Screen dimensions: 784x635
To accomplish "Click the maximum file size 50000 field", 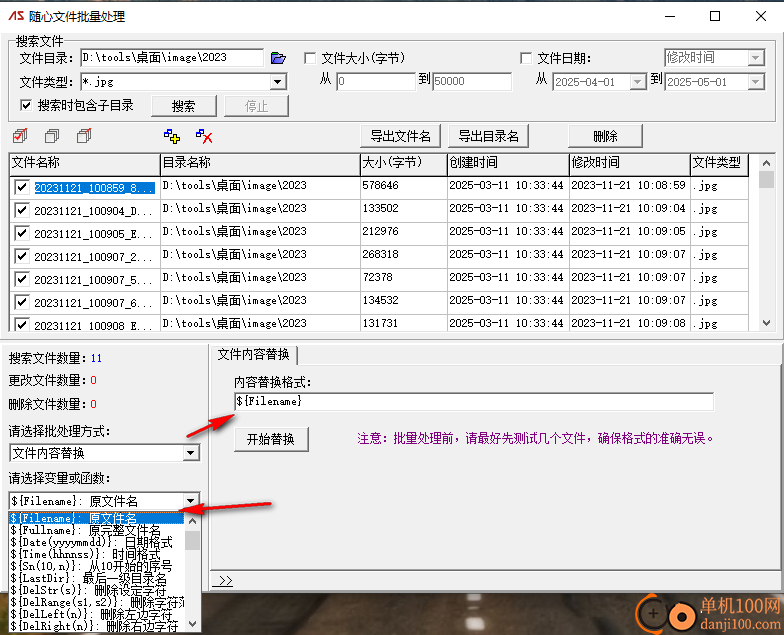I will click(x=472, y=81).
